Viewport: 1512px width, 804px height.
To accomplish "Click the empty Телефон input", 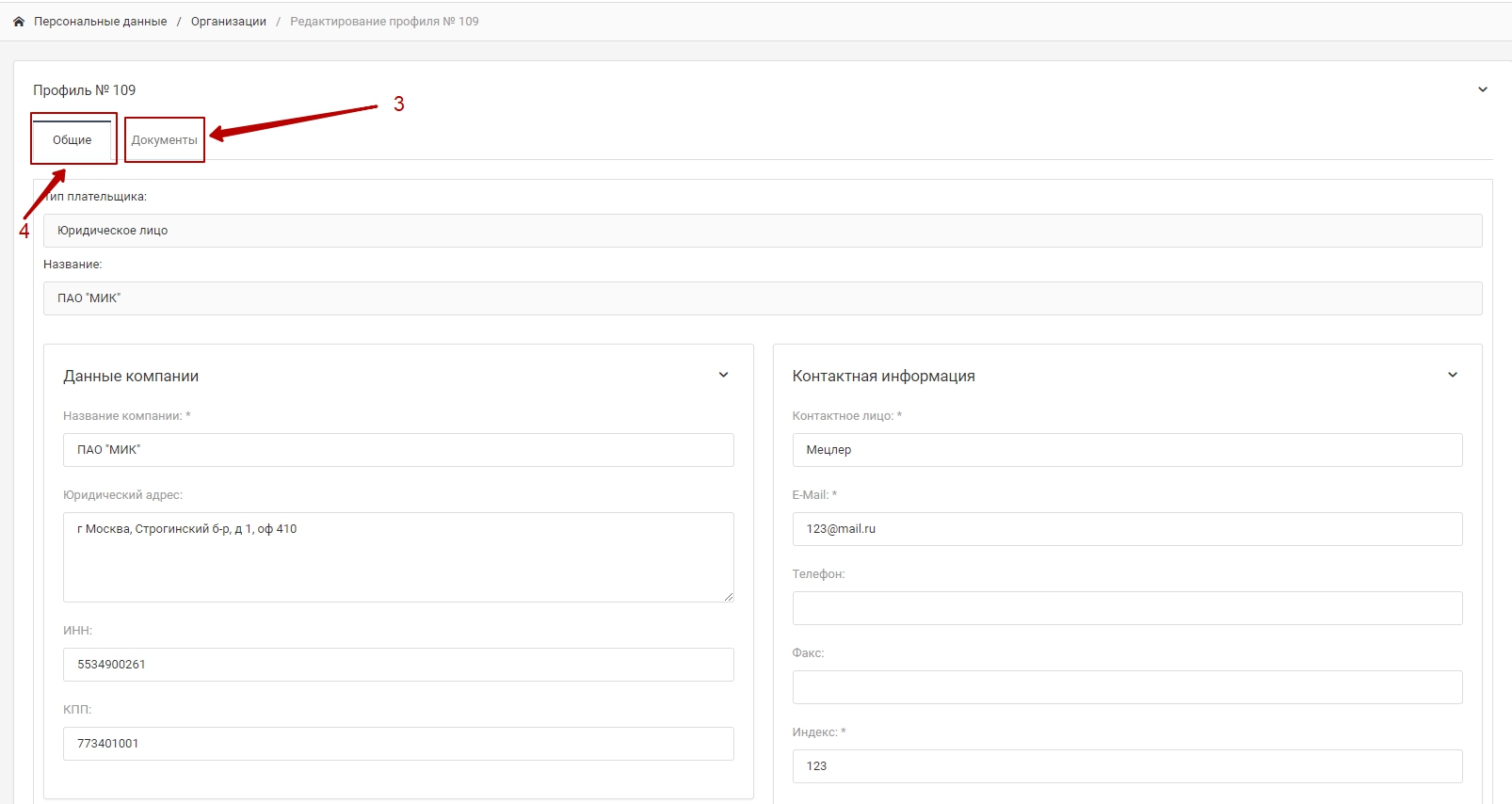I will 1128,608.
